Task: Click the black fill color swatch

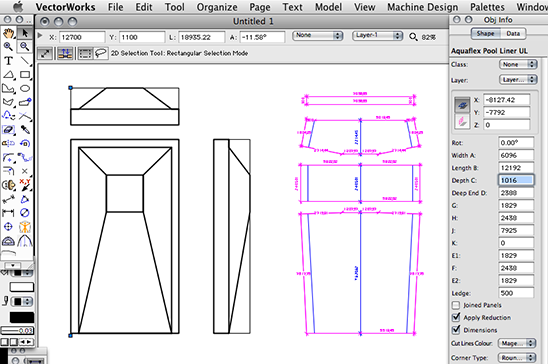Action: click(22, 317)
